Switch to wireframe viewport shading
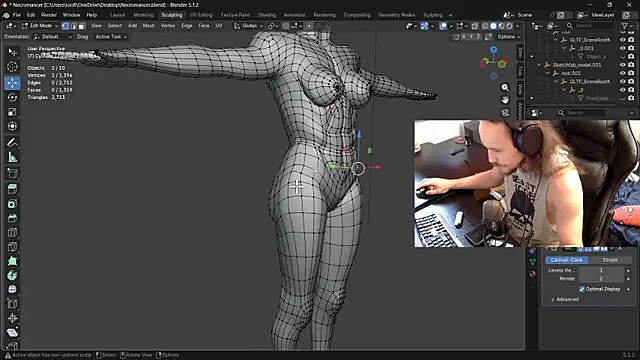This screenshot has width=640, height=360. 485,26
